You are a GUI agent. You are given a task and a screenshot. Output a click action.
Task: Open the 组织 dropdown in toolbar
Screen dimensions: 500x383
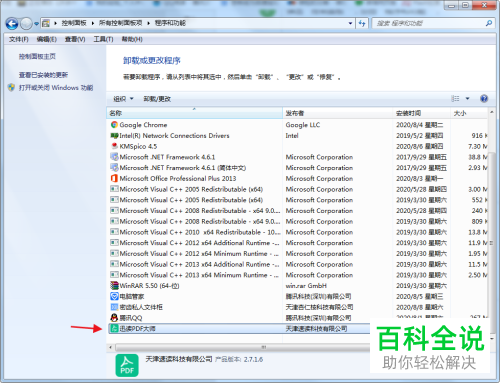[123, 99]
